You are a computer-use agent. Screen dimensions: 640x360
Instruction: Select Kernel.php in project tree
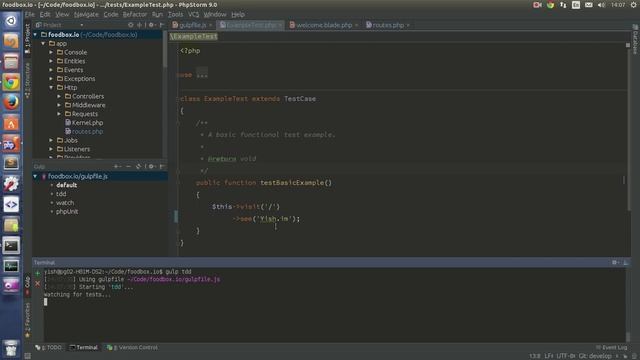[87, 122]
